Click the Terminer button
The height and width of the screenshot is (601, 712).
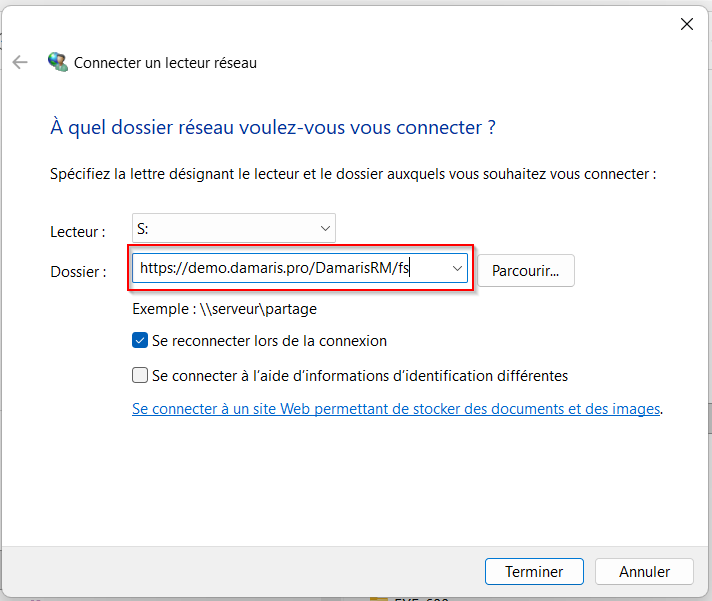[x=534, y=572]
